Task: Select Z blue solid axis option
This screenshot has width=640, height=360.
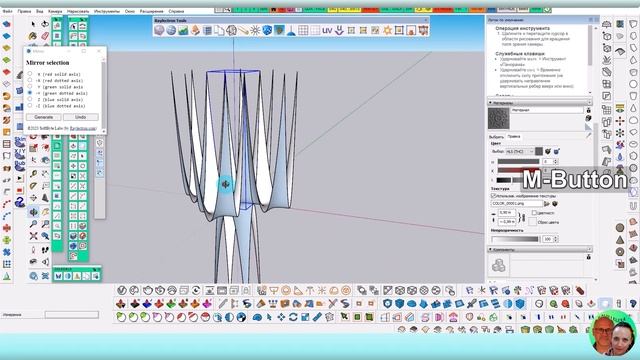Action: click(x=30, y=99)
